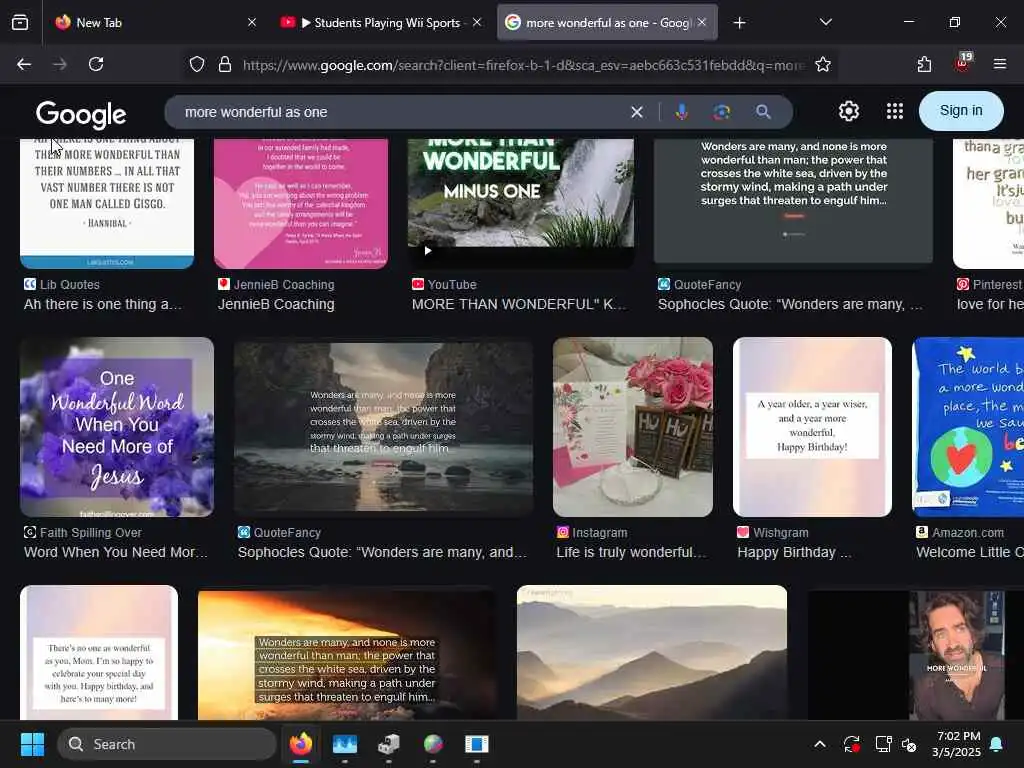Open Wishgram Happy Birthday card image
Image resolution: width=1024 pixels, height=768 pixels.
click(812, 427)
